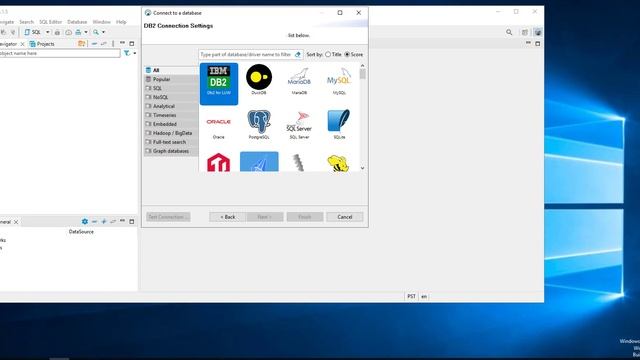Select the Hadoop / BigData category
Screen dimensions: 640x360
pyautogui.click(x=171, y=133)
